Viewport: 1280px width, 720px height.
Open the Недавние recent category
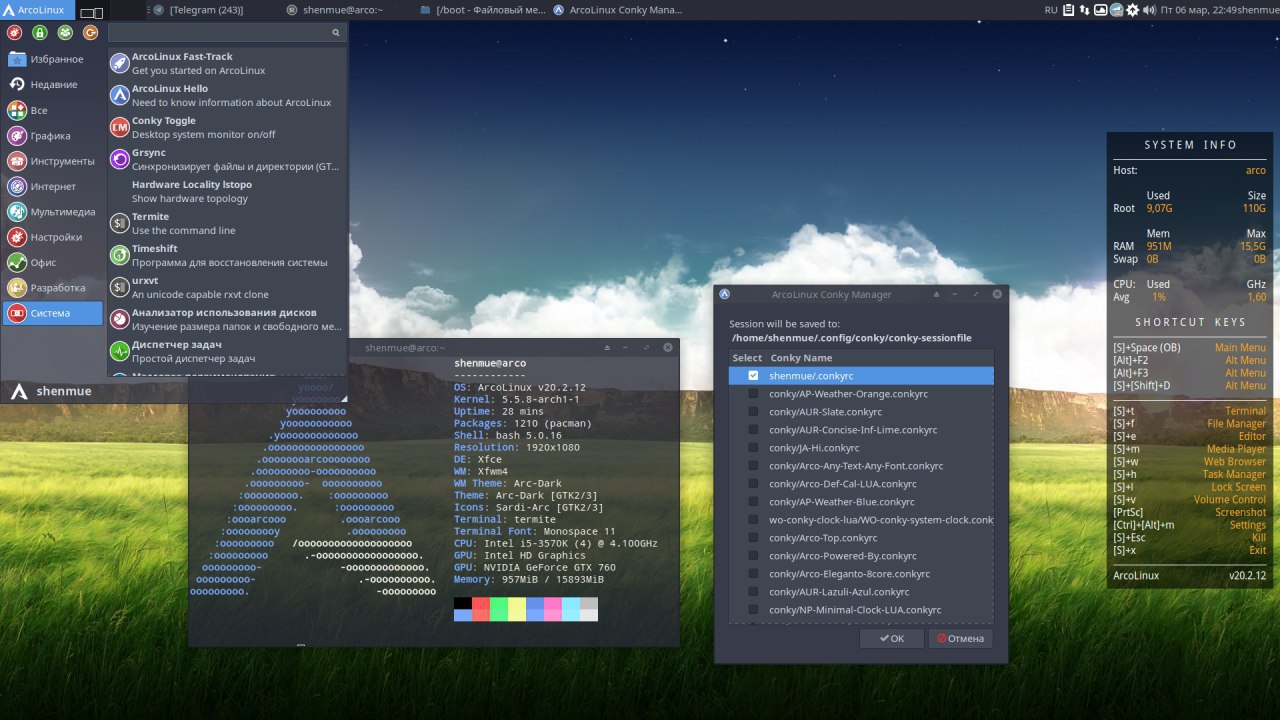pos(53,85)
